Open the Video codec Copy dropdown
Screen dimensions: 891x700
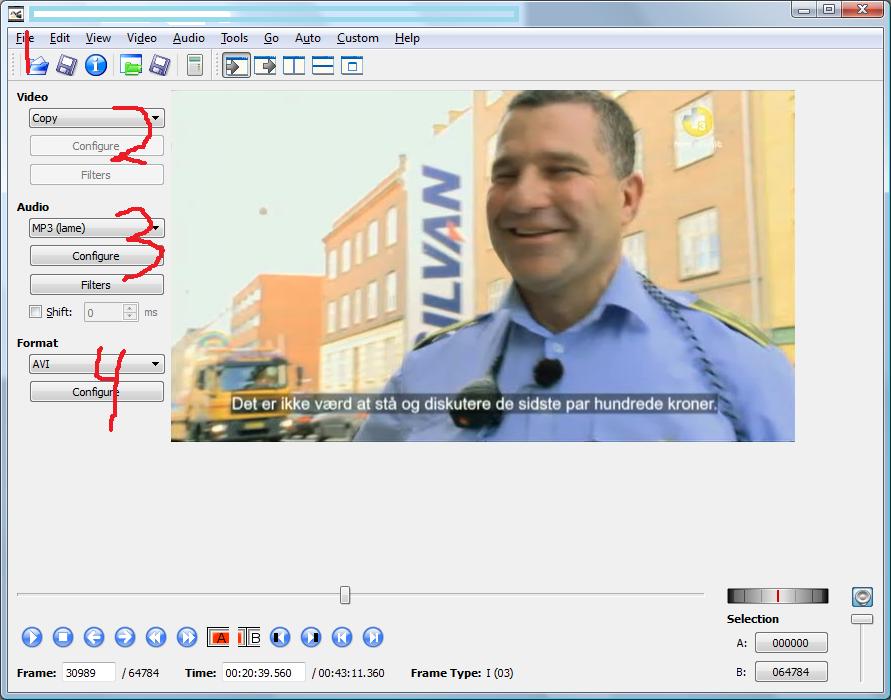coord(97,118)
